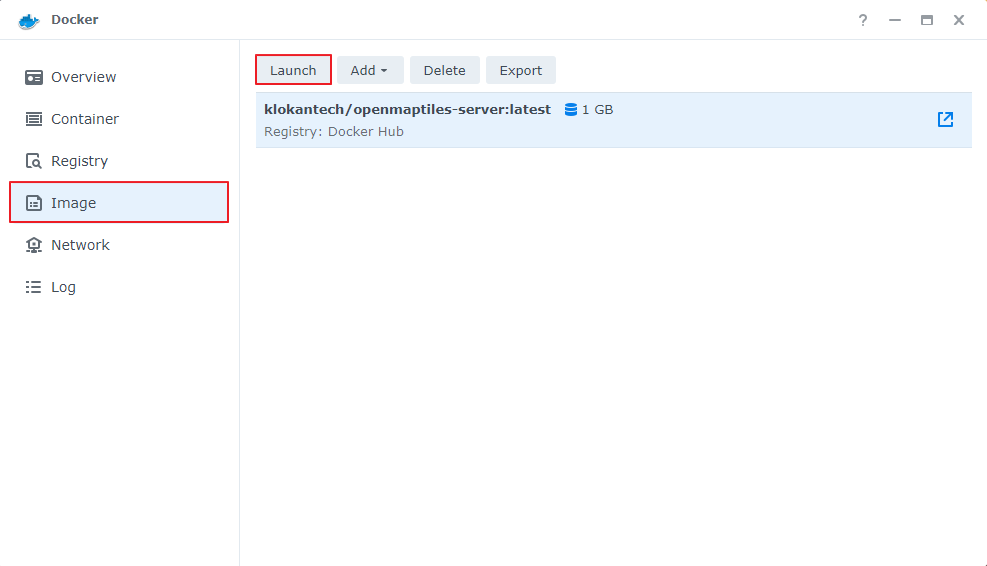Click the Registry: Docker Hub label
This screenshot has height=566, width=987.
(x=334, y=132)
